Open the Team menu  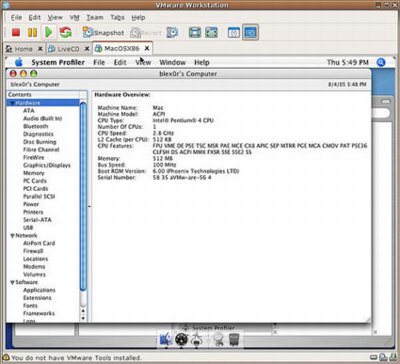click(x=95, y=17)
